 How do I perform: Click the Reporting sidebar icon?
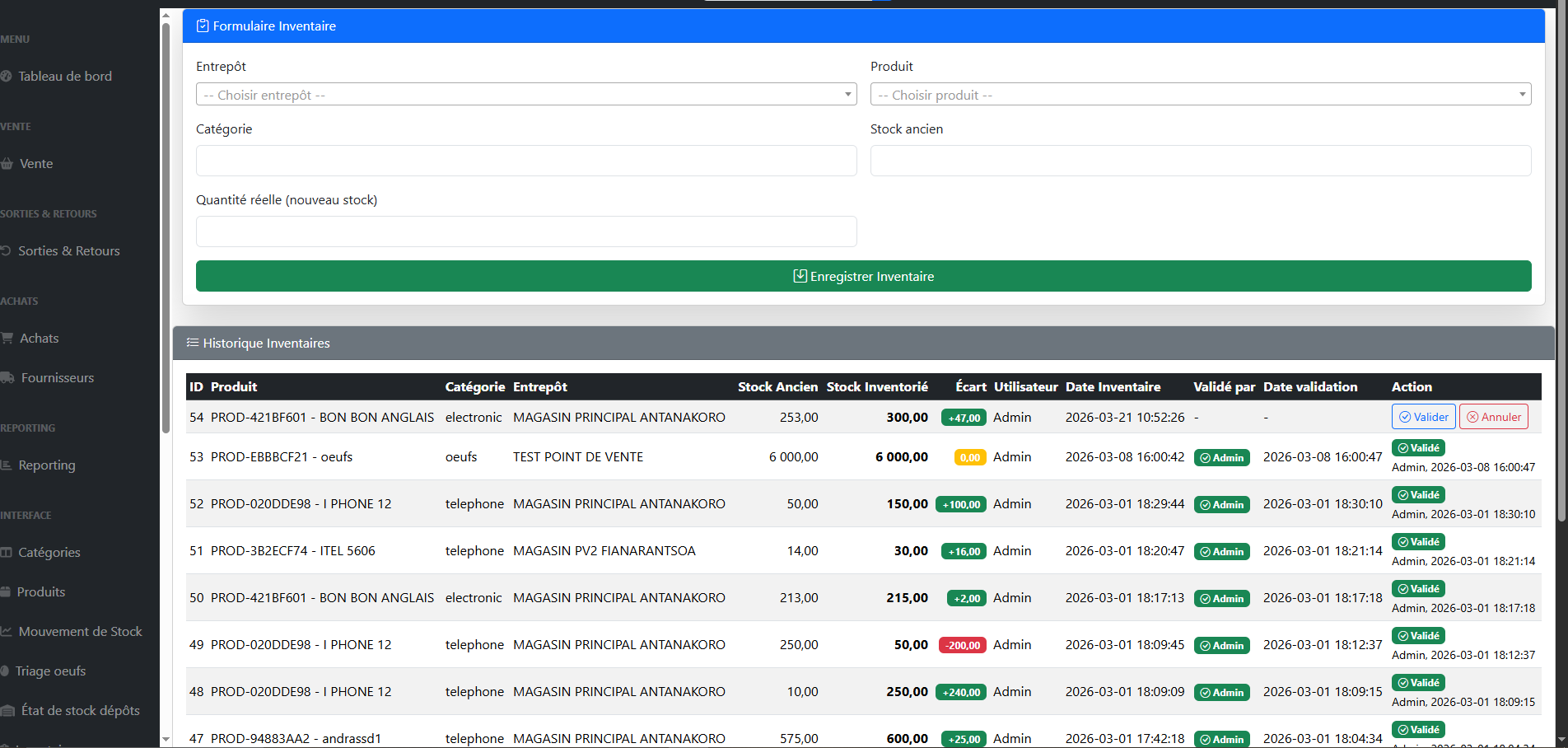[x=6, y=465]
